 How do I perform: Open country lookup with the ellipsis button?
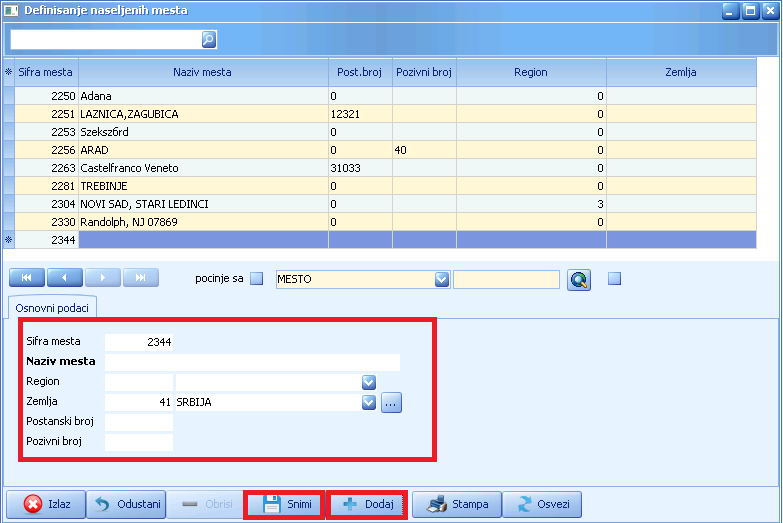392,402
